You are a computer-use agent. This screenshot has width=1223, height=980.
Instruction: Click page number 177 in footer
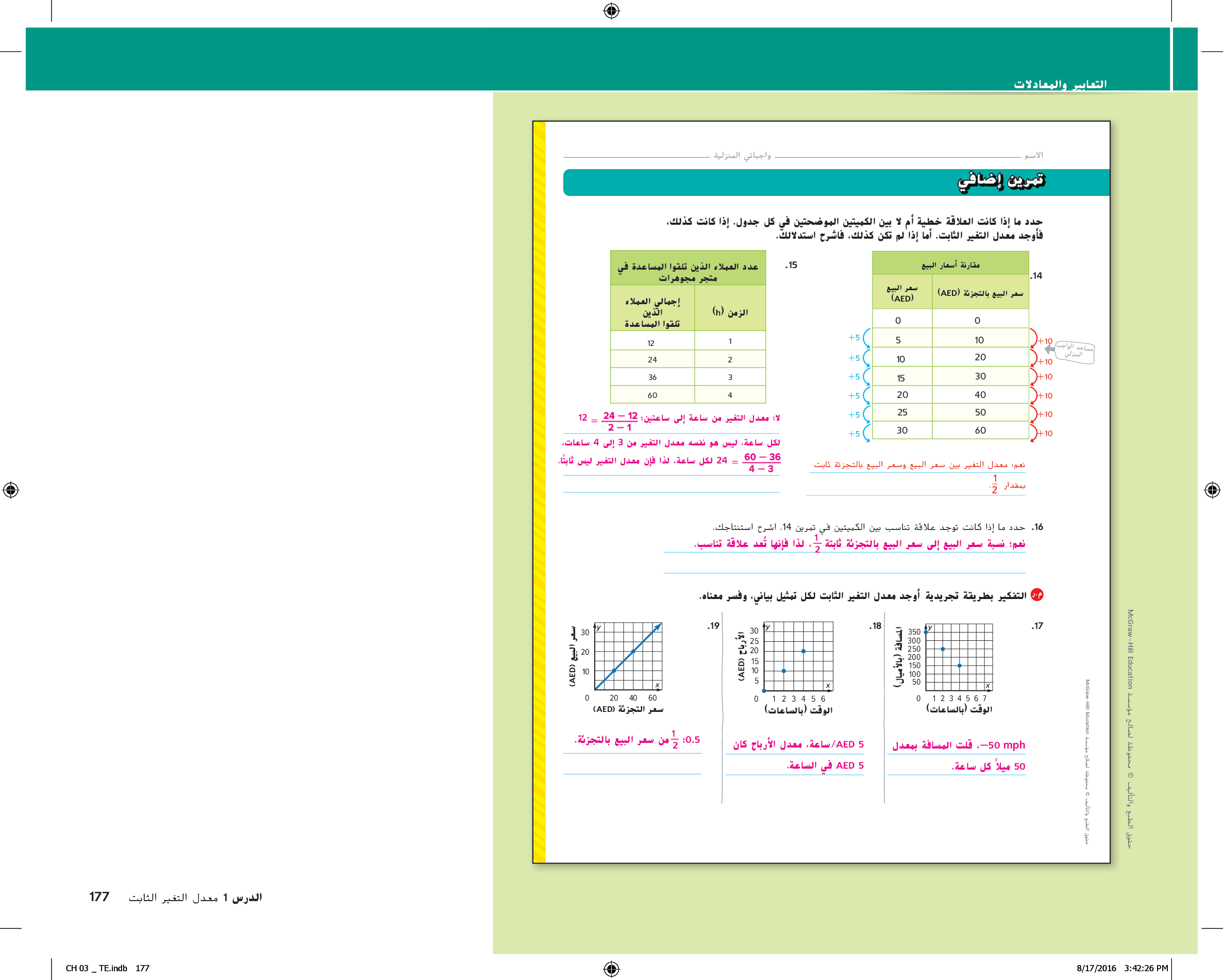pos(99,896)
